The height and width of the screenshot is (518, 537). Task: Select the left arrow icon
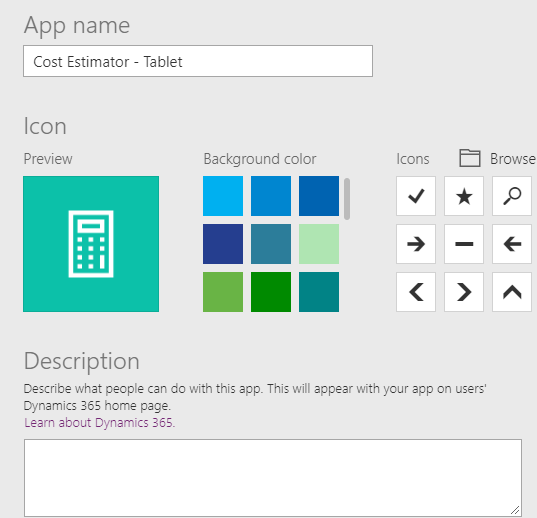point(512,244)
